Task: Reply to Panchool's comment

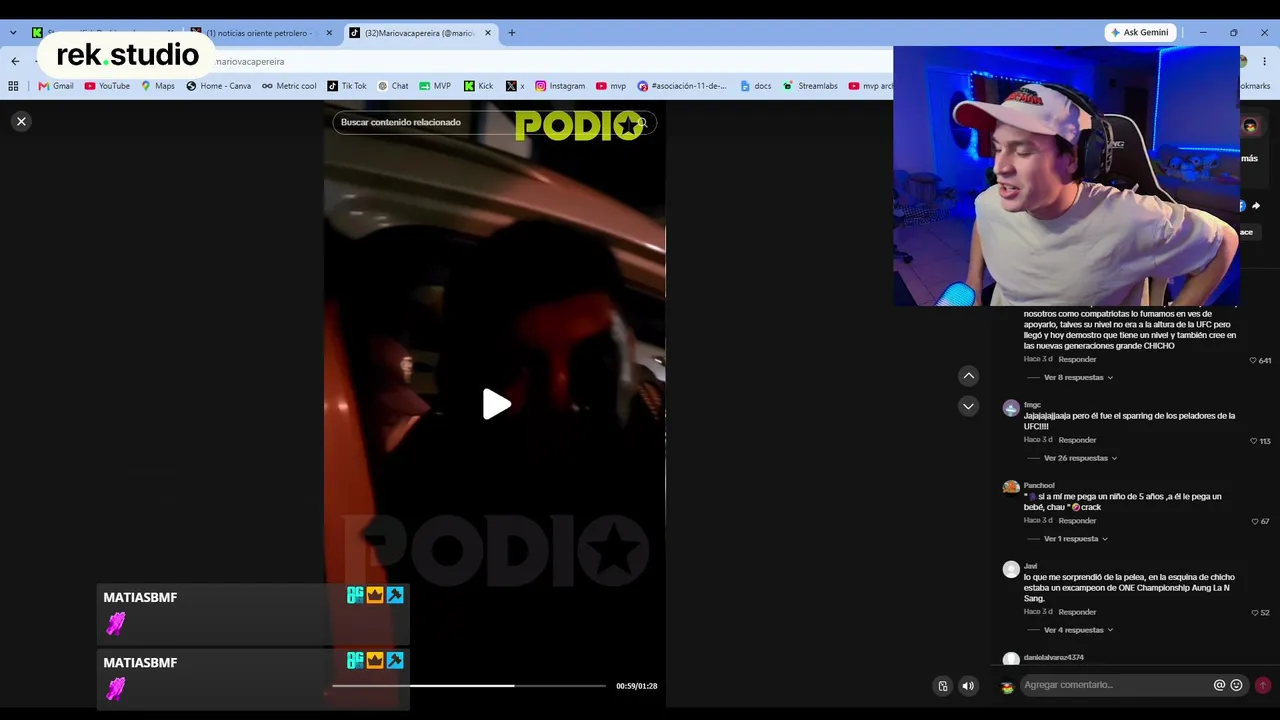Action: pyautogui.click(x=1077, y=521)
